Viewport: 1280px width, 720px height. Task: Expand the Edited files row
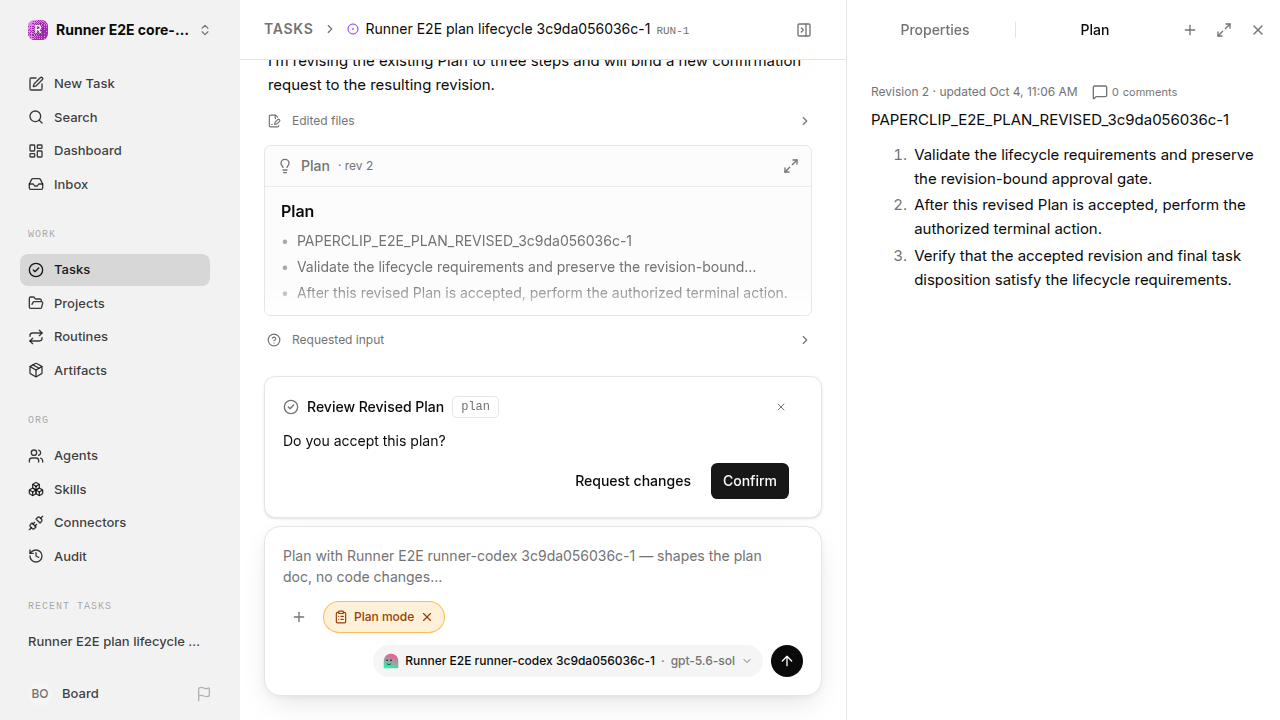[x=538, y=121]
